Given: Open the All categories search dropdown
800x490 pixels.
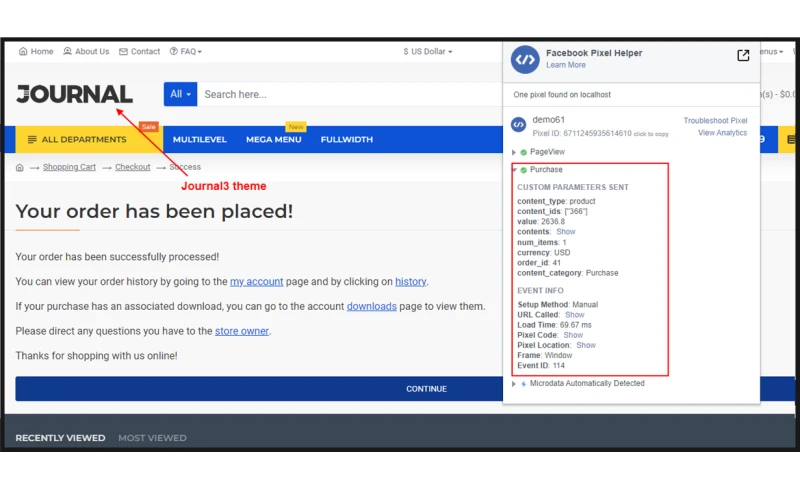Looking at the screenshot, I should [x=180, y=94].
